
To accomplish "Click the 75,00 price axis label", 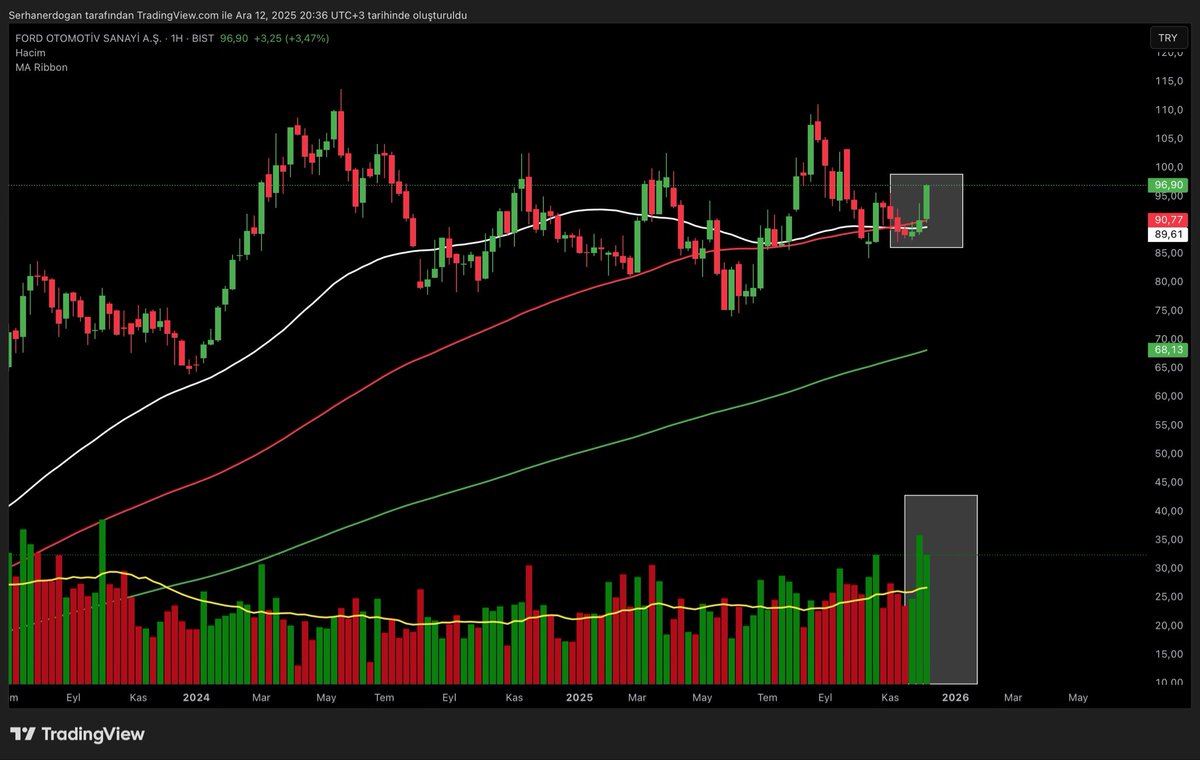I will [1170, 310].
